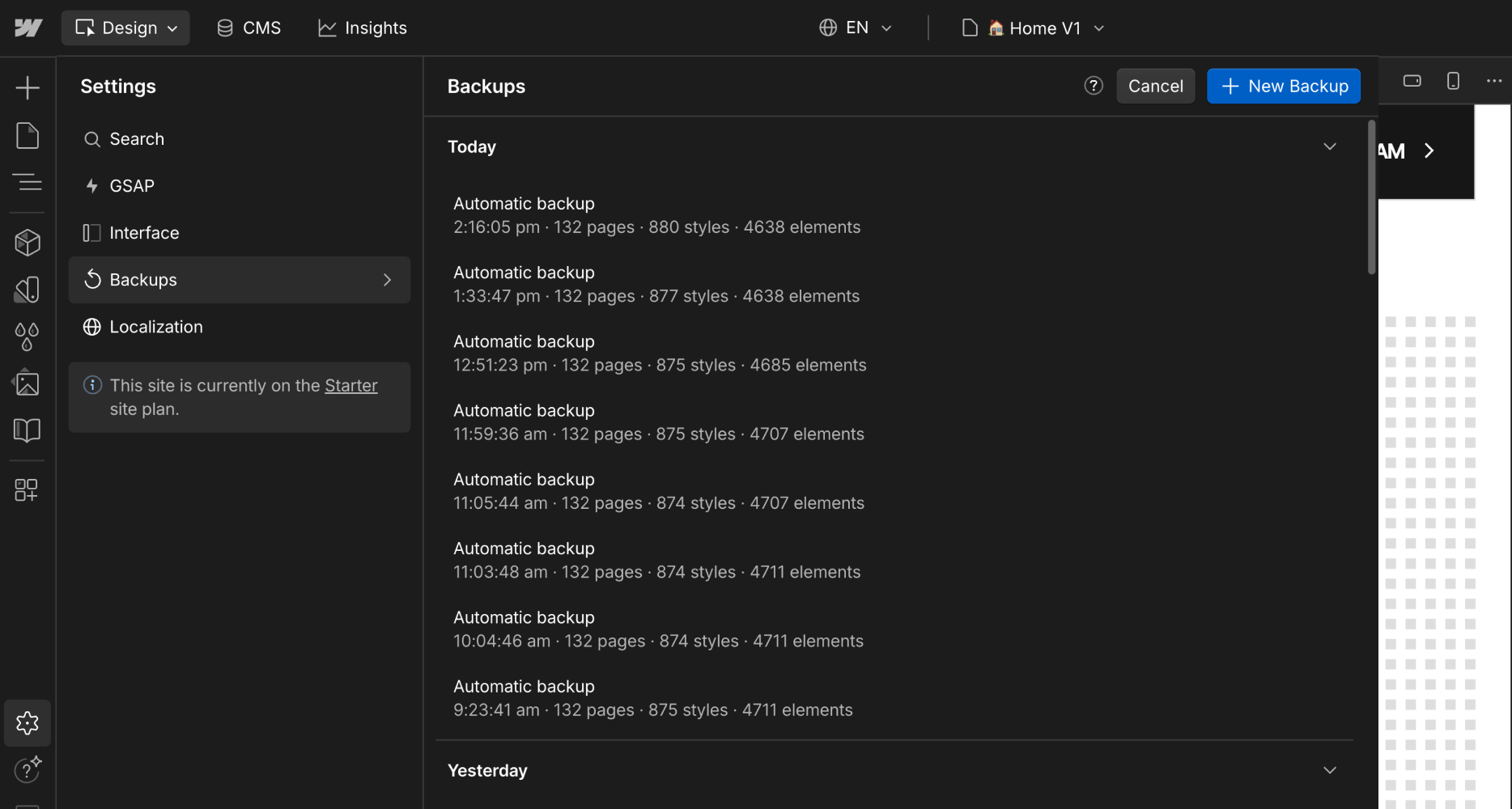Select the Localization settings item
This screenshot has height=809, width=1512.
(156, 327)
